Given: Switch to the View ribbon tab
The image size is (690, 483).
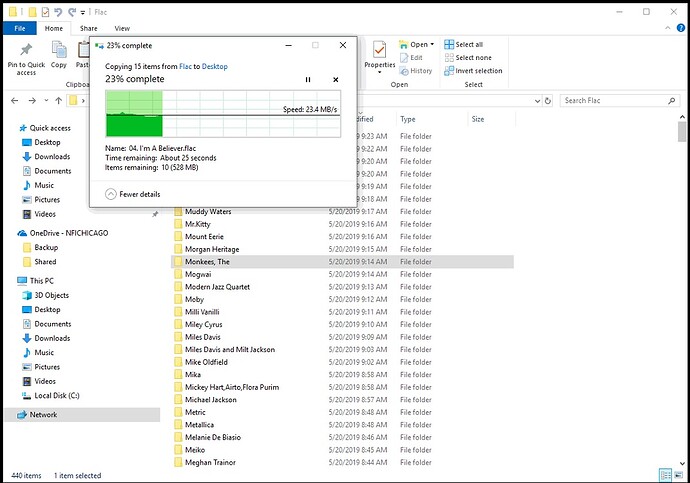Looking at the screenshot, I should 122,29.
